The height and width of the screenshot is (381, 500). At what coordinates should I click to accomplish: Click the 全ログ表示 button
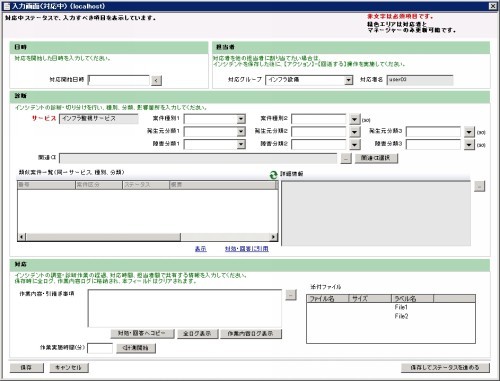click(x=198, y=334)
